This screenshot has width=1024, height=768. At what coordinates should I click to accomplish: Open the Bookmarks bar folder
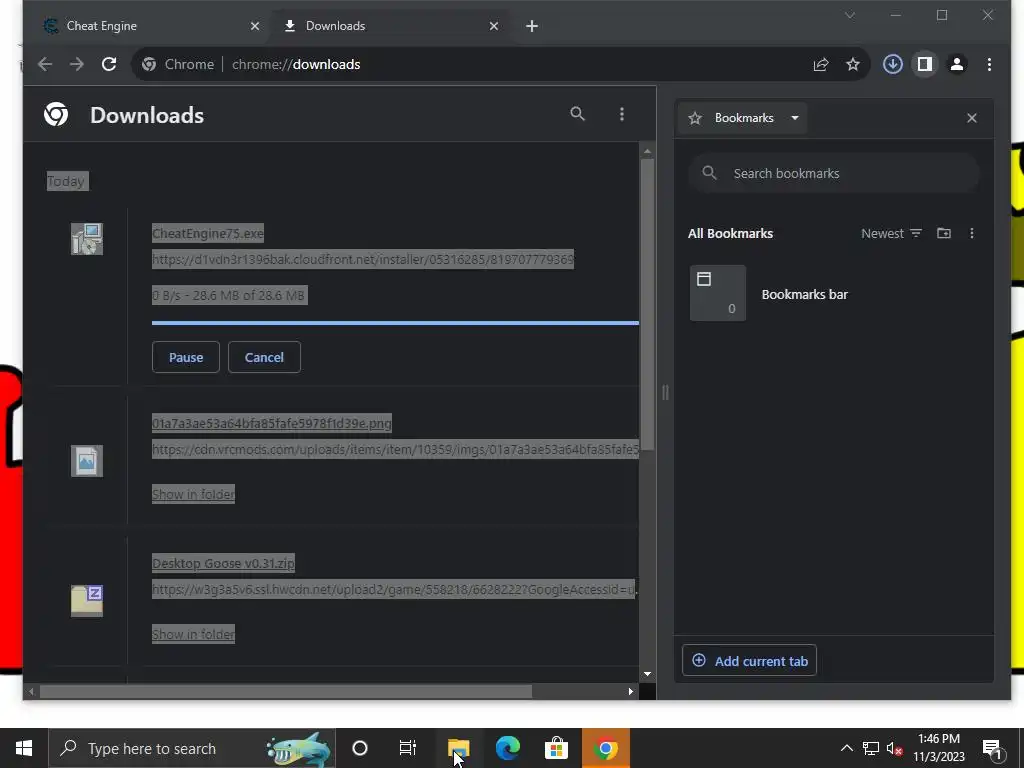tap(834, 293)
